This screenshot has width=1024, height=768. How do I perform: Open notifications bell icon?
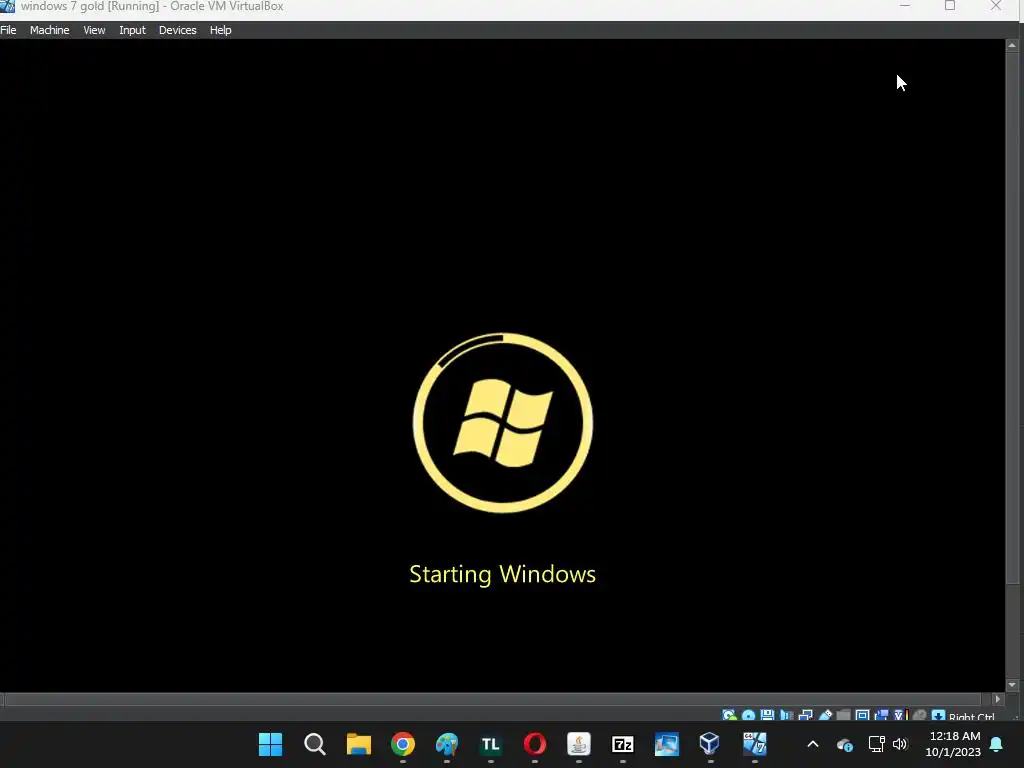pos(997,744)
